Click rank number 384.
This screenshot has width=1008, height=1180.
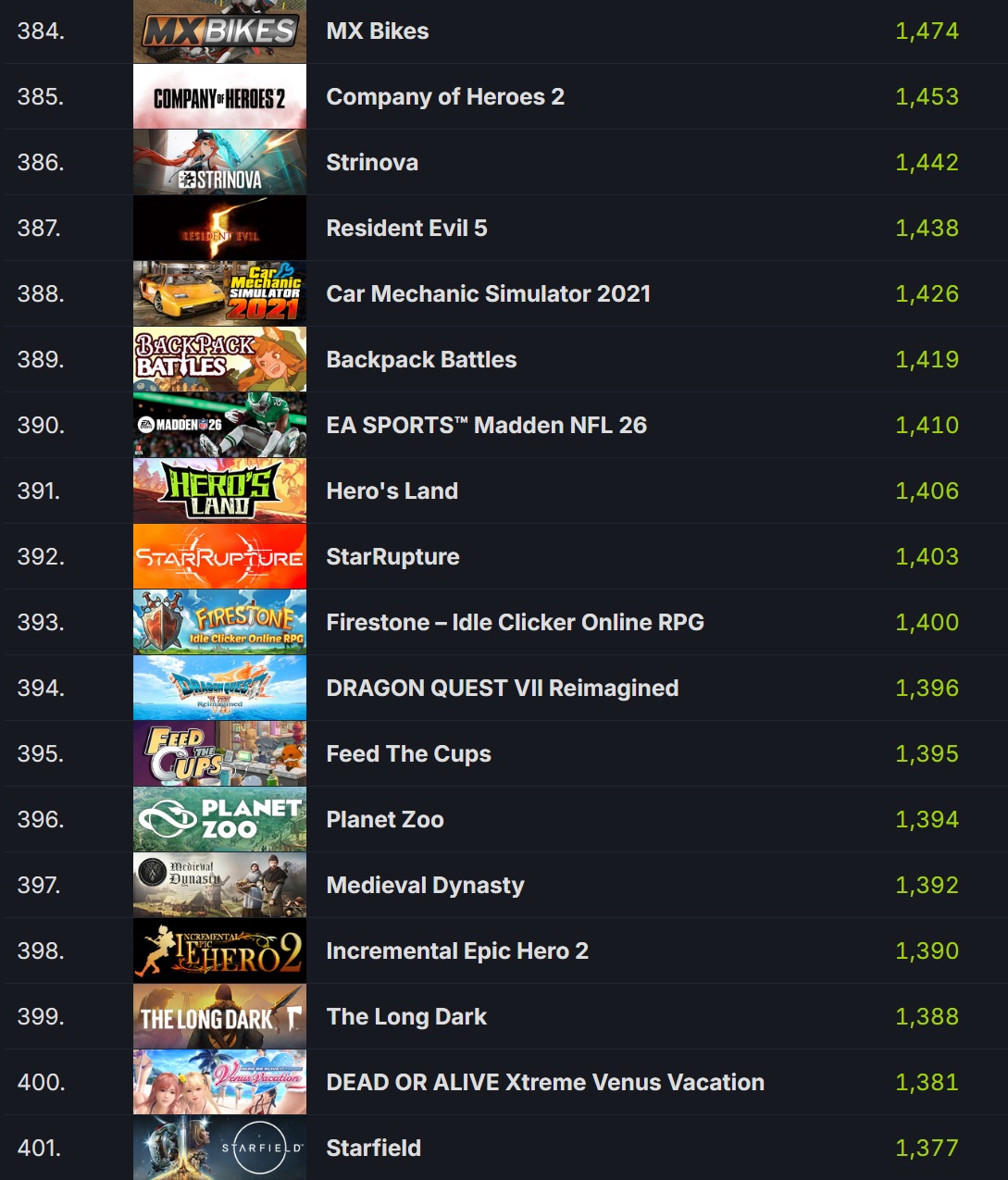tap(41, 31)
